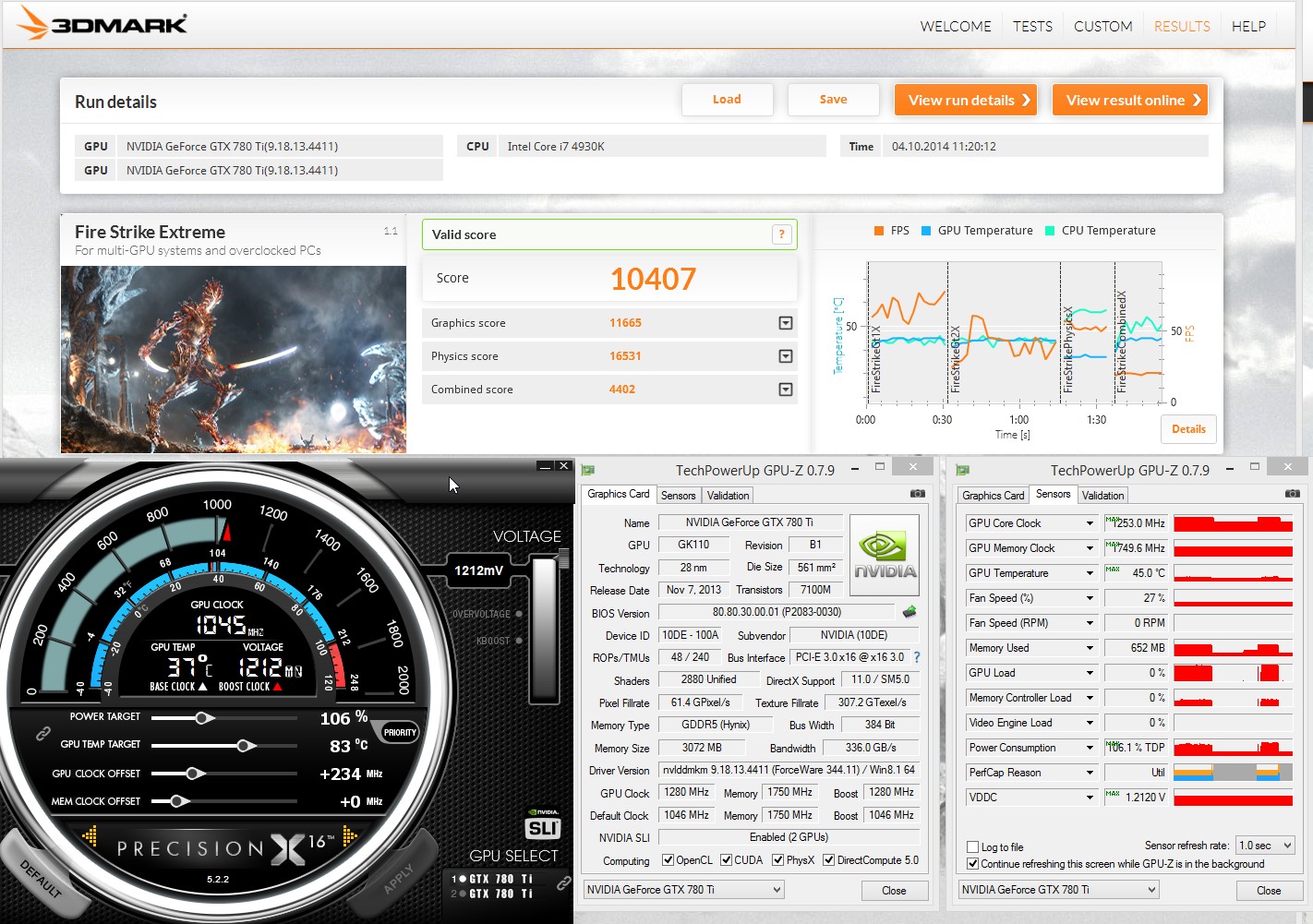Toggle the PhysX checkbox
The image size is (1313, 924).
click(x=777, y=860)
